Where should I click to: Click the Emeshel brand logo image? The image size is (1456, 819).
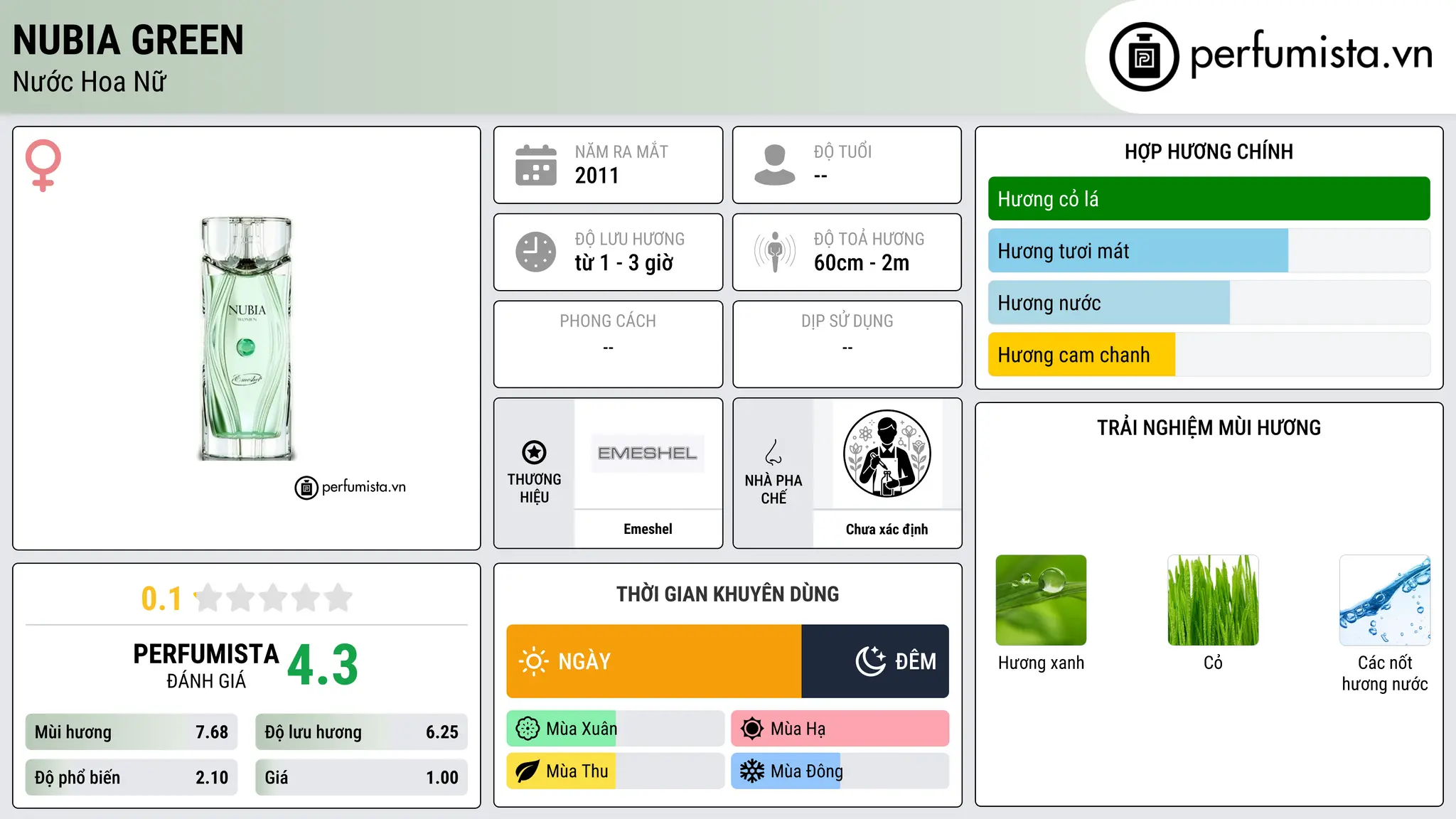[648, 454]
